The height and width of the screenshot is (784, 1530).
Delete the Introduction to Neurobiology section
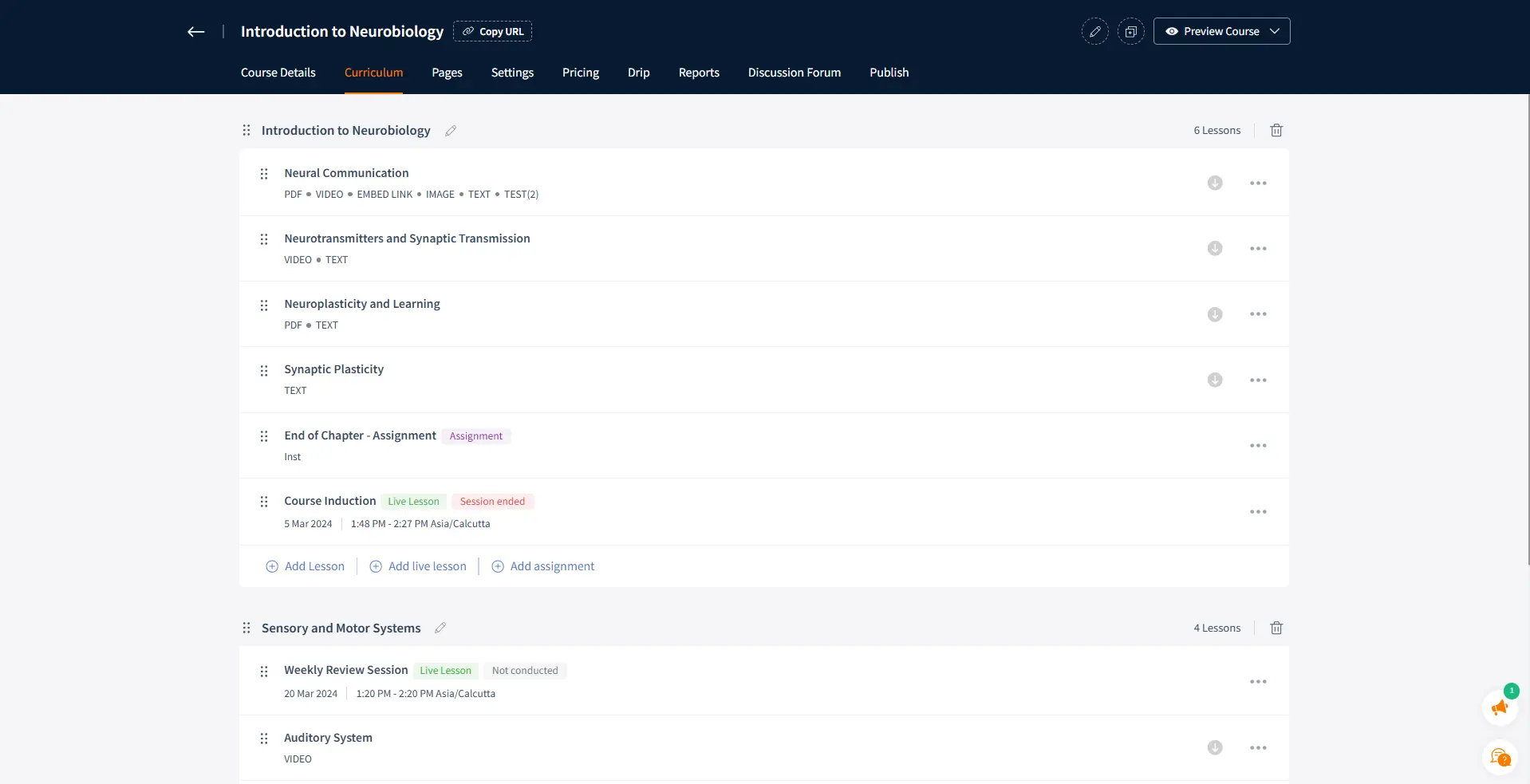point(1276,131)
